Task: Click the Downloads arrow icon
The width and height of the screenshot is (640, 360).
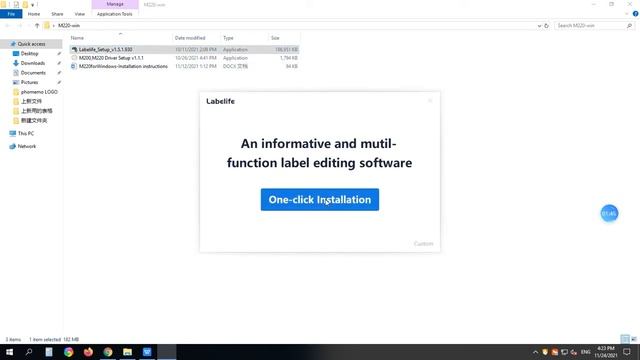Action: pos(16,63)
